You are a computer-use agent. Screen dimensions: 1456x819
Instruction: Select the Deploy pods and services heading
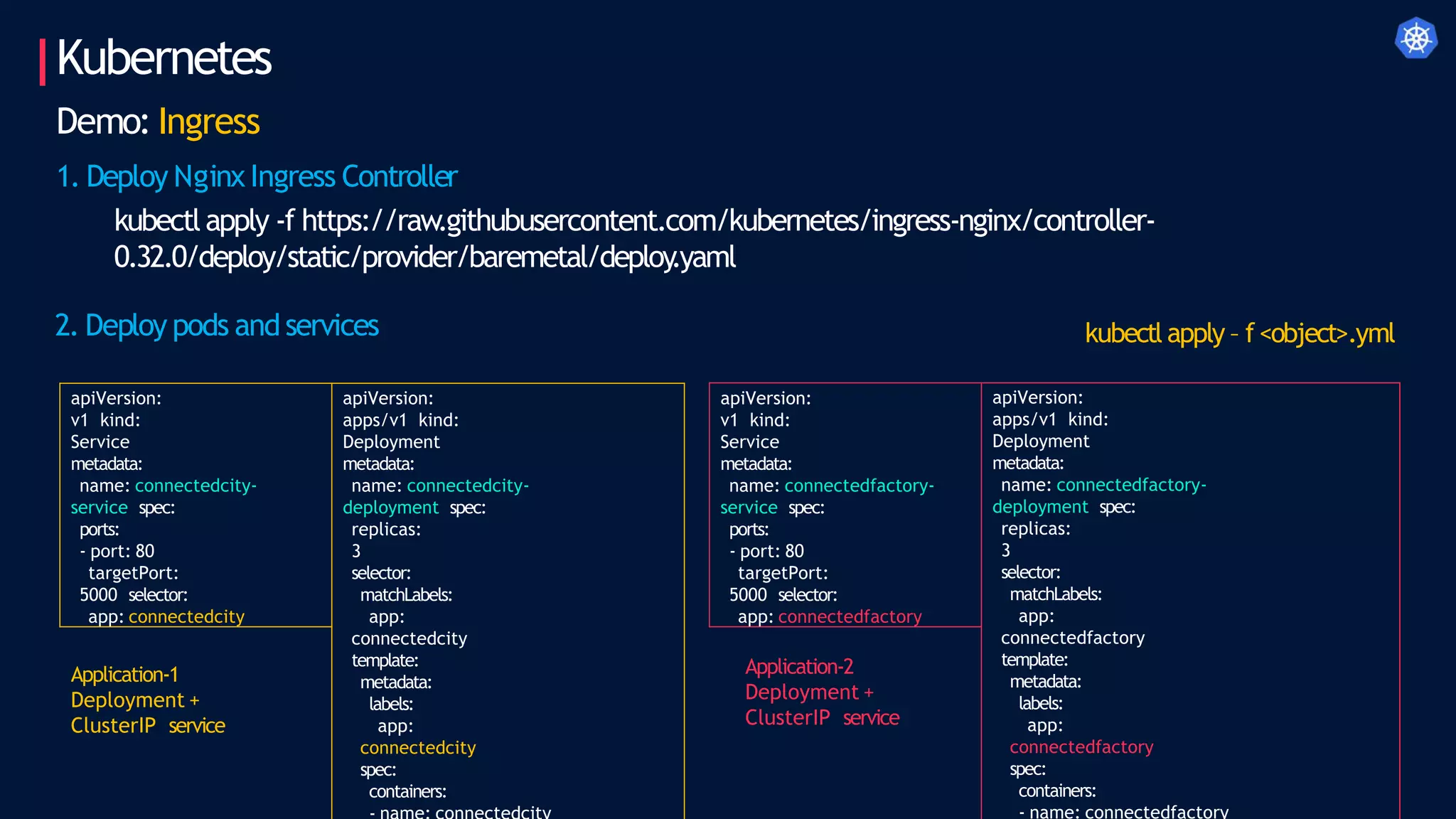[217, 326]
